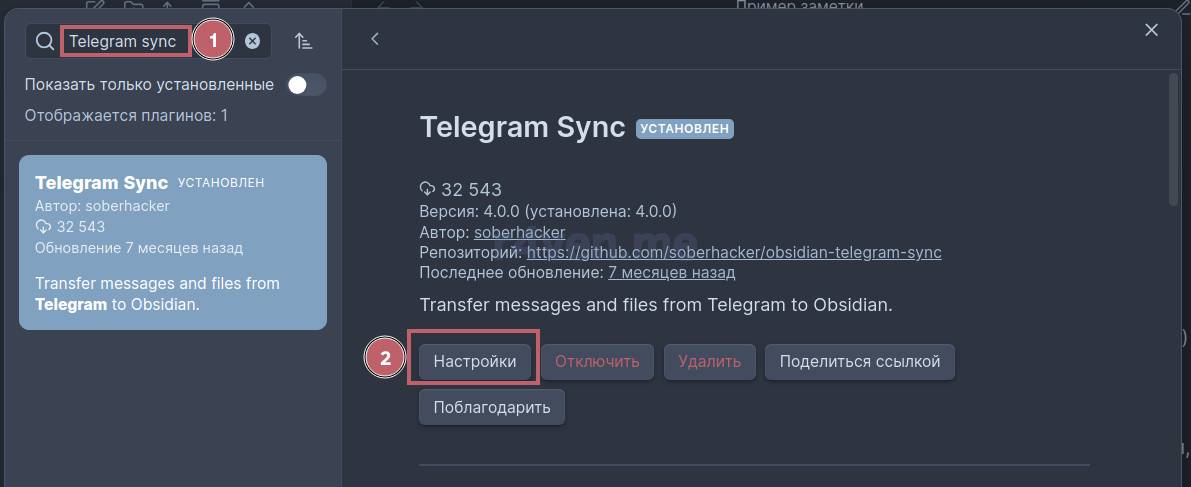The width and height of the screenshot is (1191, 487).
Task: Go back using the left chevron
Action: point(375,39)
